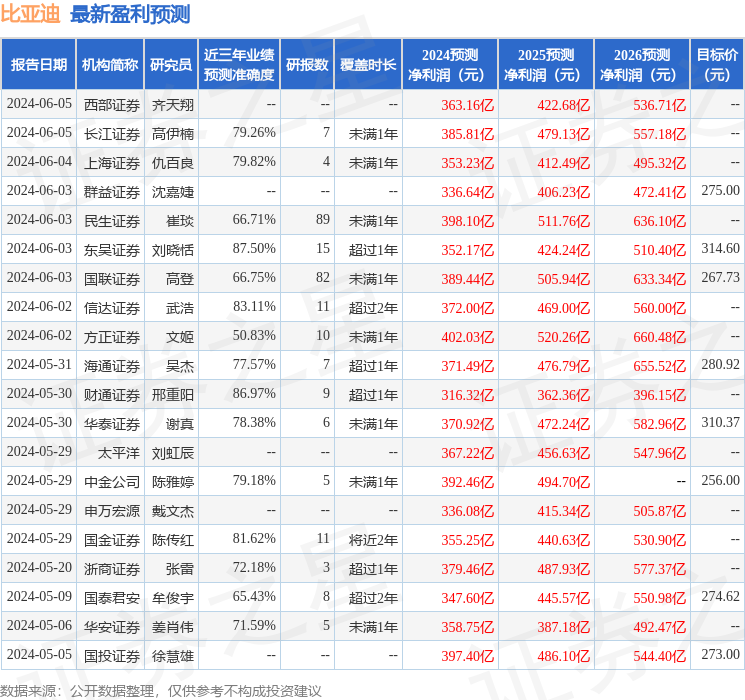Screen dimensions: 745x700
Task: Click target price 256.00
Action: tap(720, 480)
